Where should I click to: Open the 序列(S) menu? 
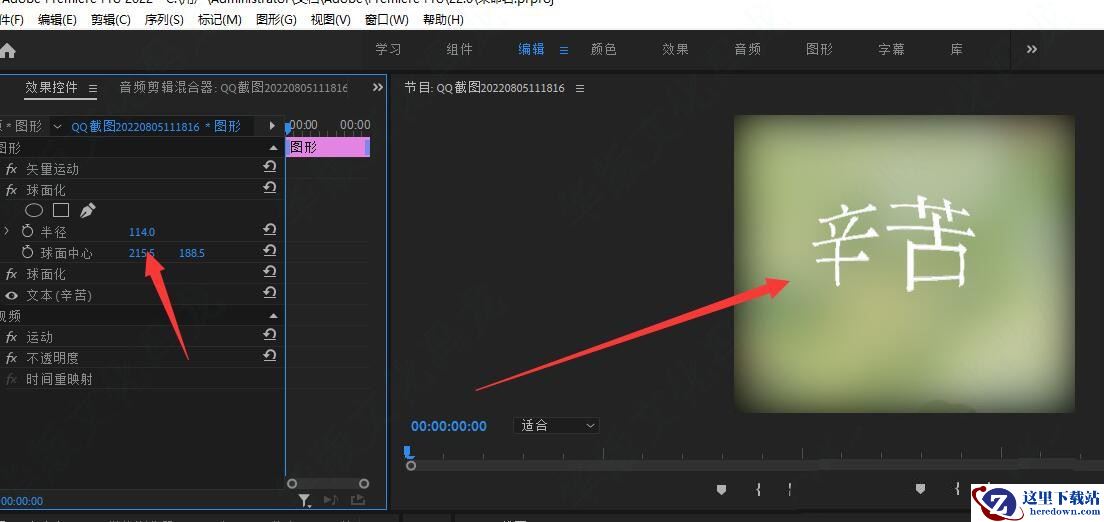tap(164, 20)
